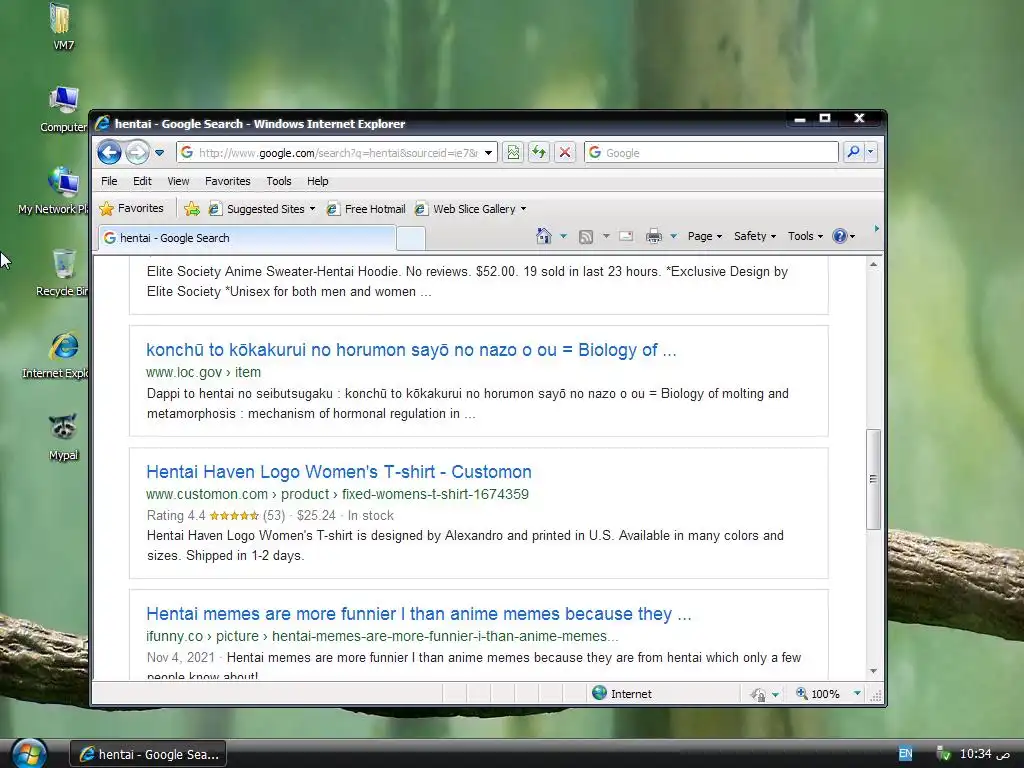
Task: Expand the address bar autocomplete dropdown
Action: [x=488, y=153]
